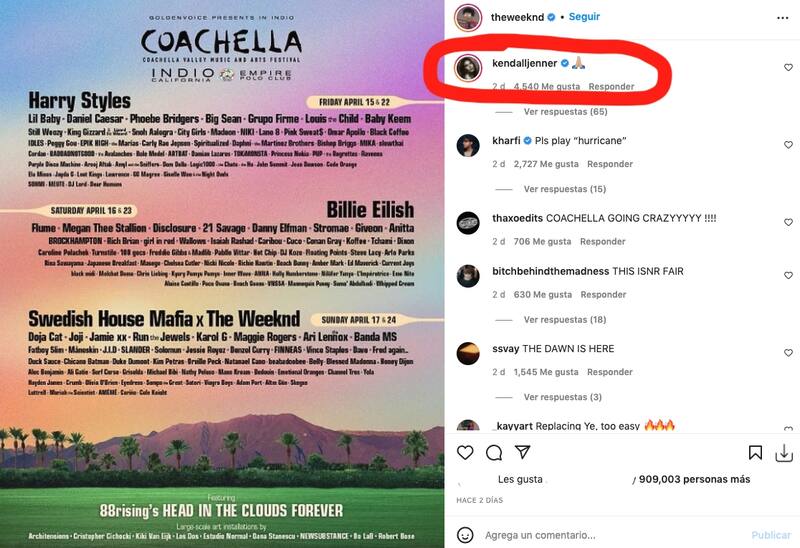Like the post with the heart icon
Viewport: 800px width, 548px height.
[465, 453]
